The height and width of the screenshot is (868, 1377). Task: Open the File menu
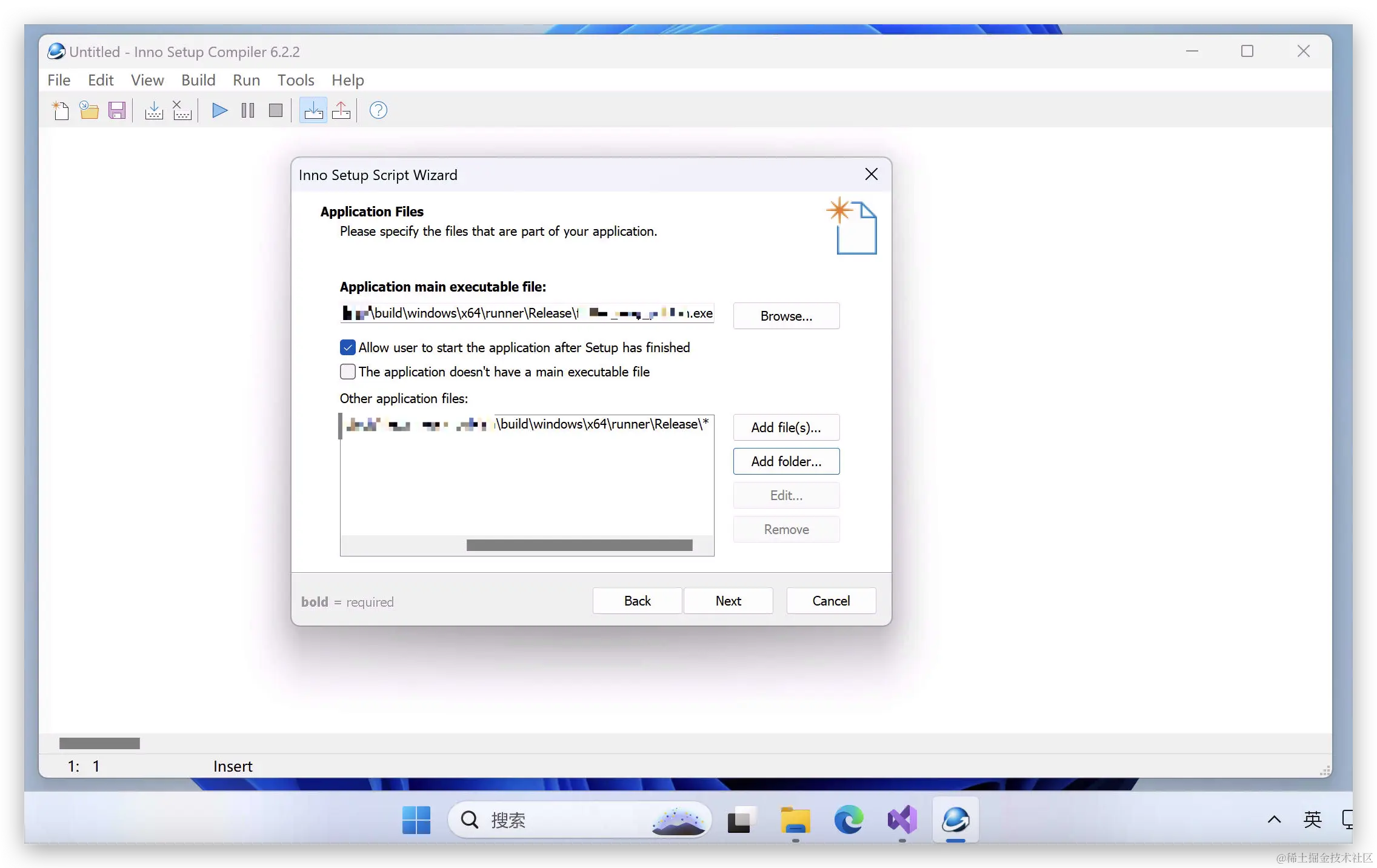click(59, 80)
